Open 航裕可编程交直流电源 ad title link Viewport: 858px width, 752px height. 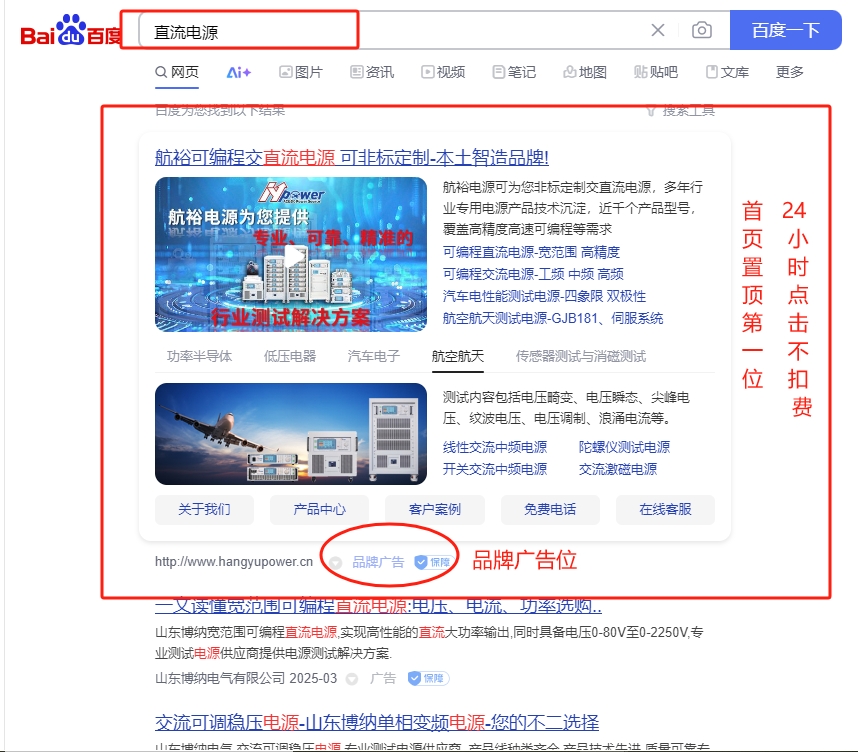click(351, 158)
